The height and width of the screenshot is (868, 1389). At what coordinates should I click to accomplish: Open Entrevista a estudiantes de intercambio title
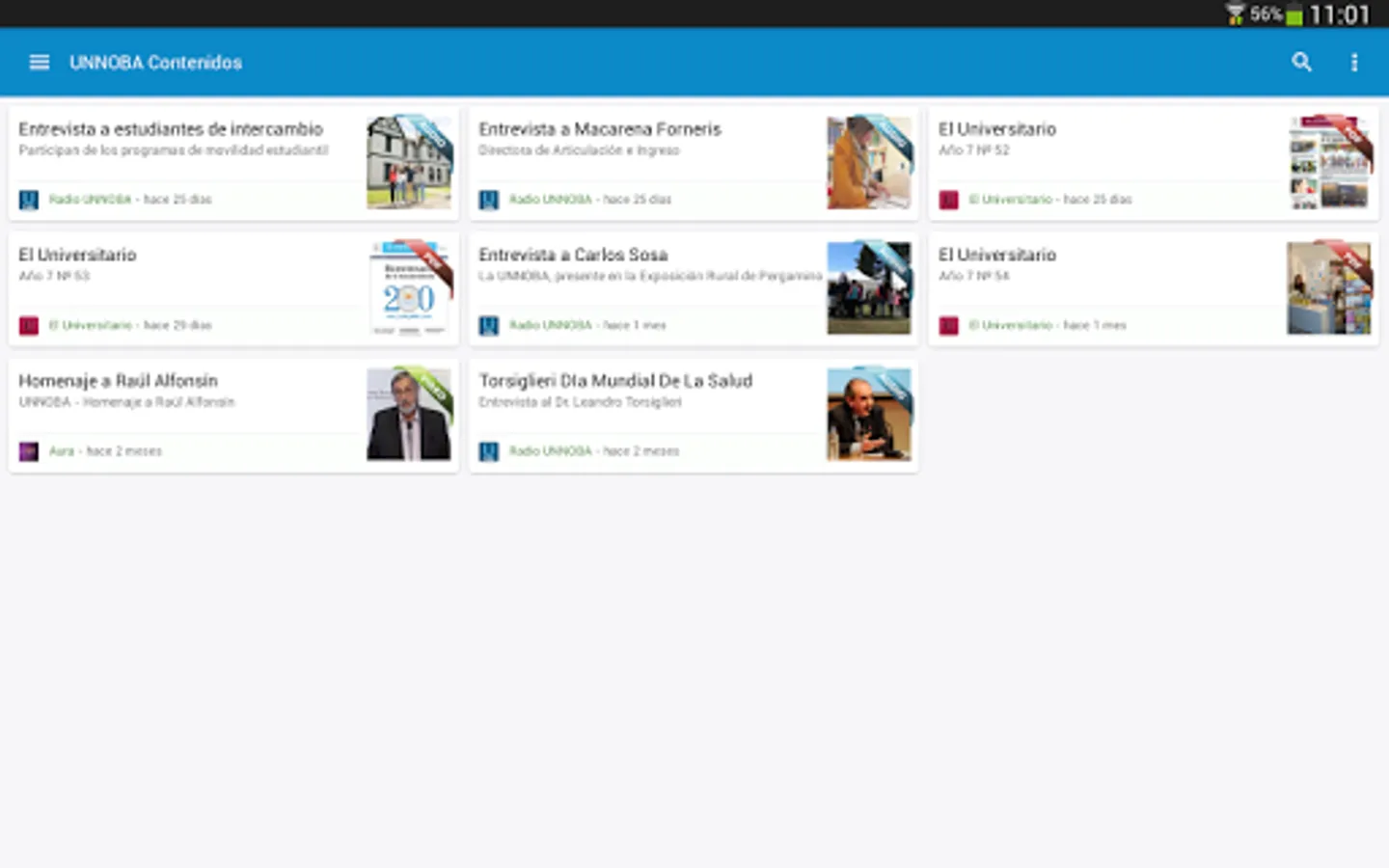[x=171, y=129]
